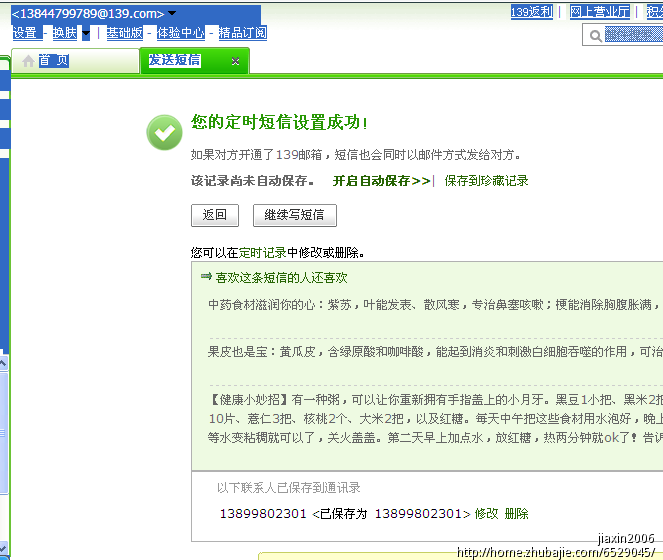Click the 以下联系人已保存到通讯录 label
This screenshot has height=560, width=663.
[289, 488]
